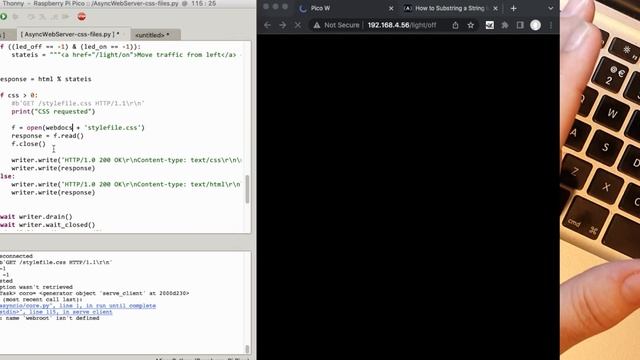640x360 pixels.
Task: Click the 'webroot' isn't defined error text
Action: (x=49, y=318)
